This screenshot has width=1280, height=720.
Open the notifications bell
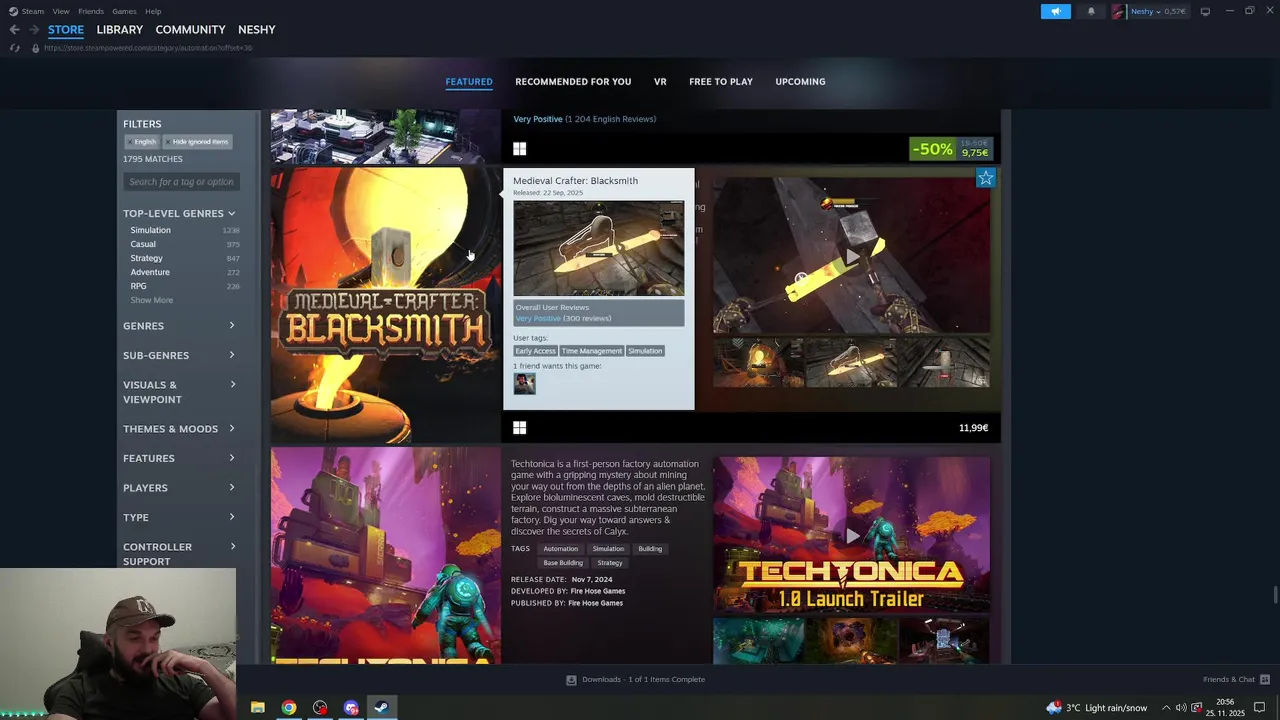point(1091,11)
